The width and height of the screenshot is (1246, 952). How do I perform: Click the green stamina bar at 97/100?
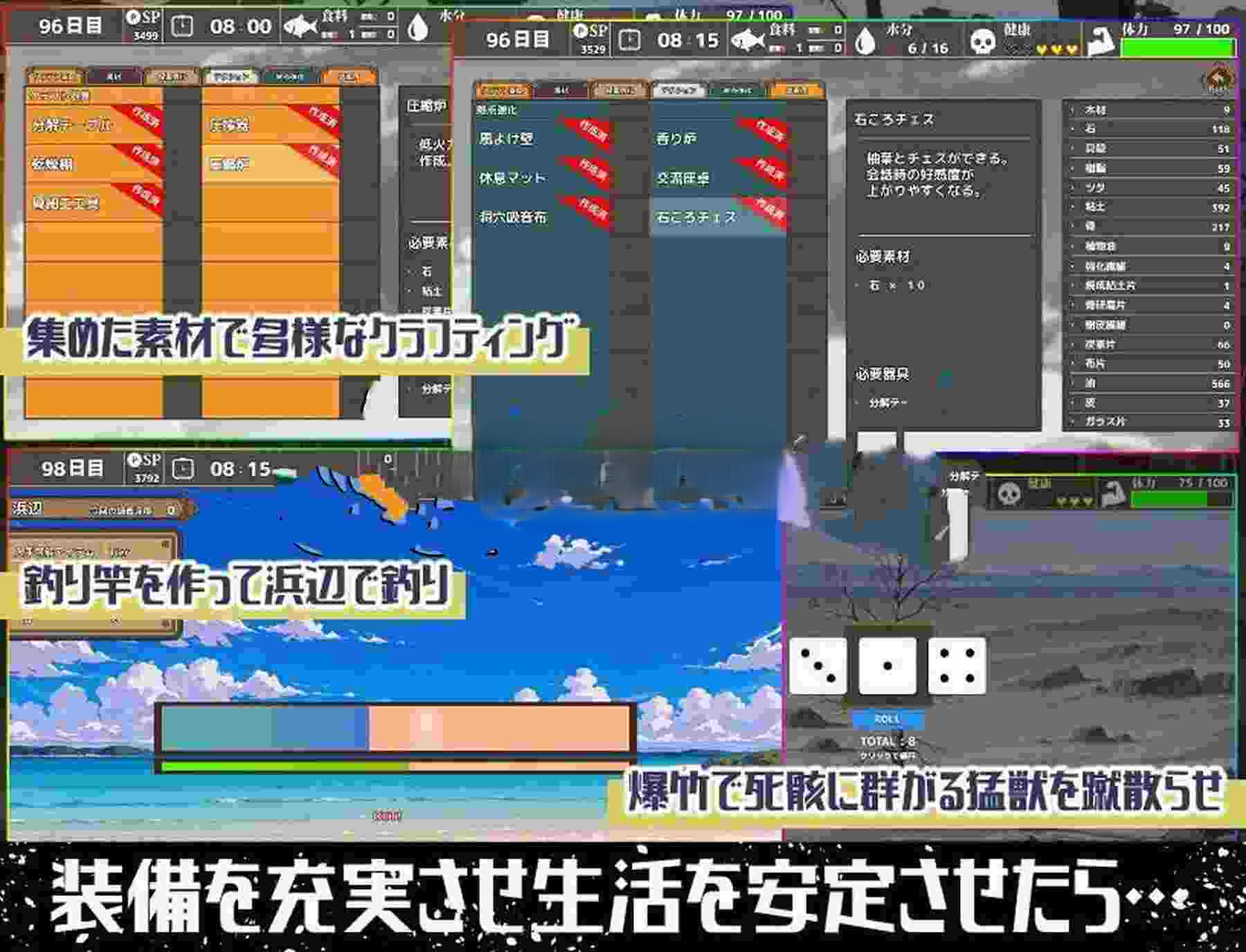(x=1177, y=48)
